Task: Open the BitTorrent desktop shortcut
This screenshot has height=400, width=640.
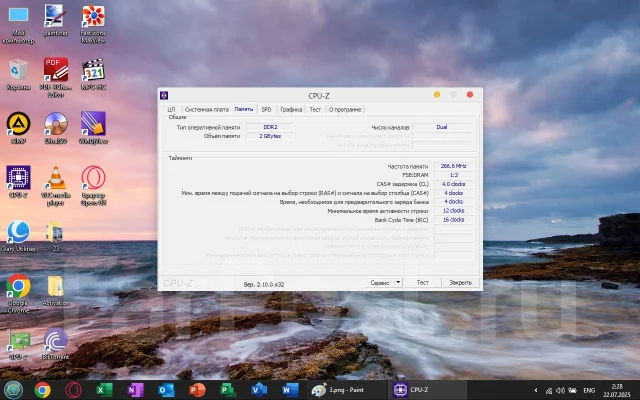Action: [x=56, y=345]
